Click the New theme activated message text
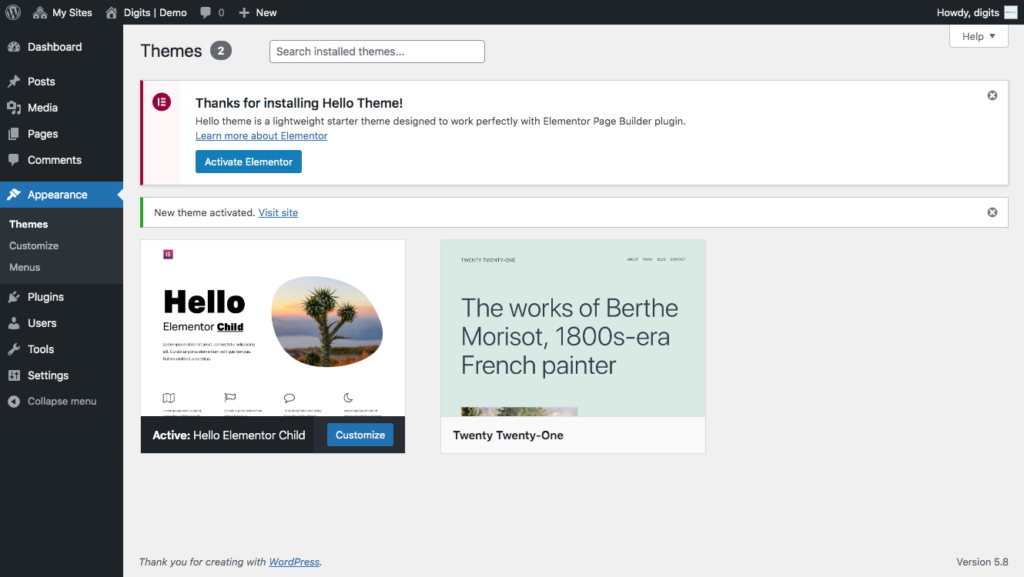This screenshot has width=1024, height=577. point(204,213)
